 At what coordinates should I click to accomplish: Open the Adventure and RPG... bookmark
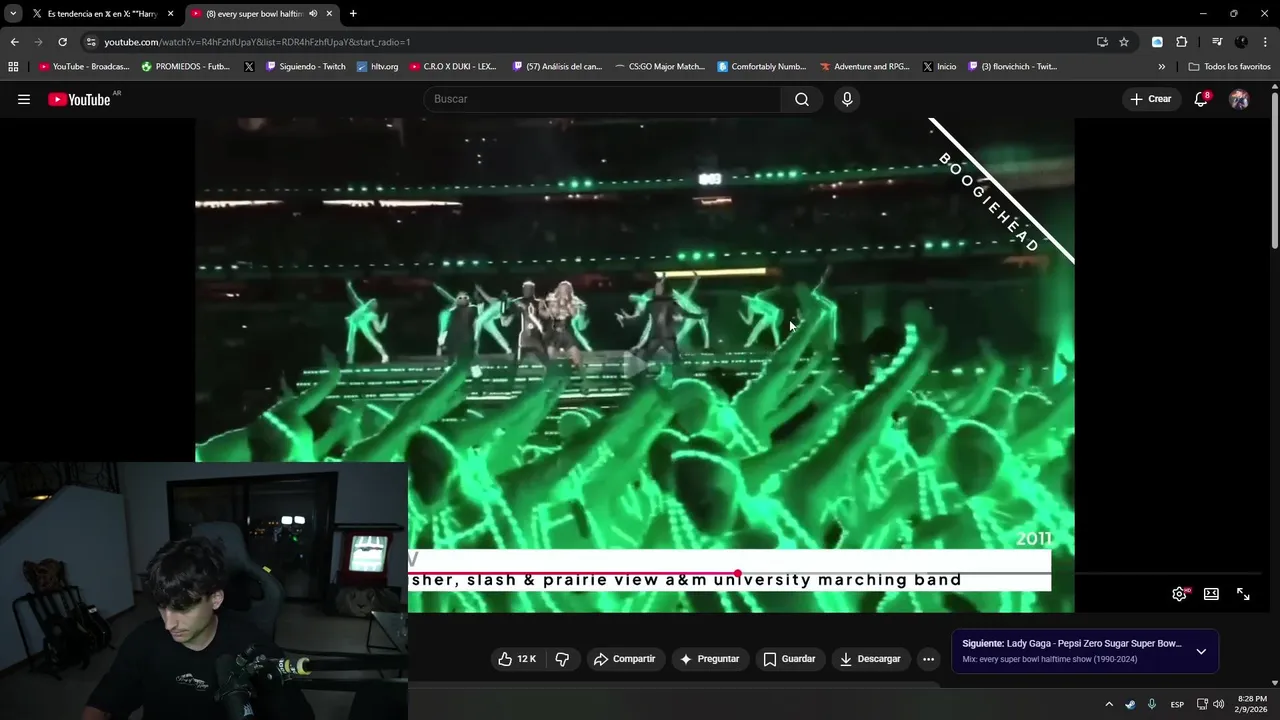tap(865, 67)
